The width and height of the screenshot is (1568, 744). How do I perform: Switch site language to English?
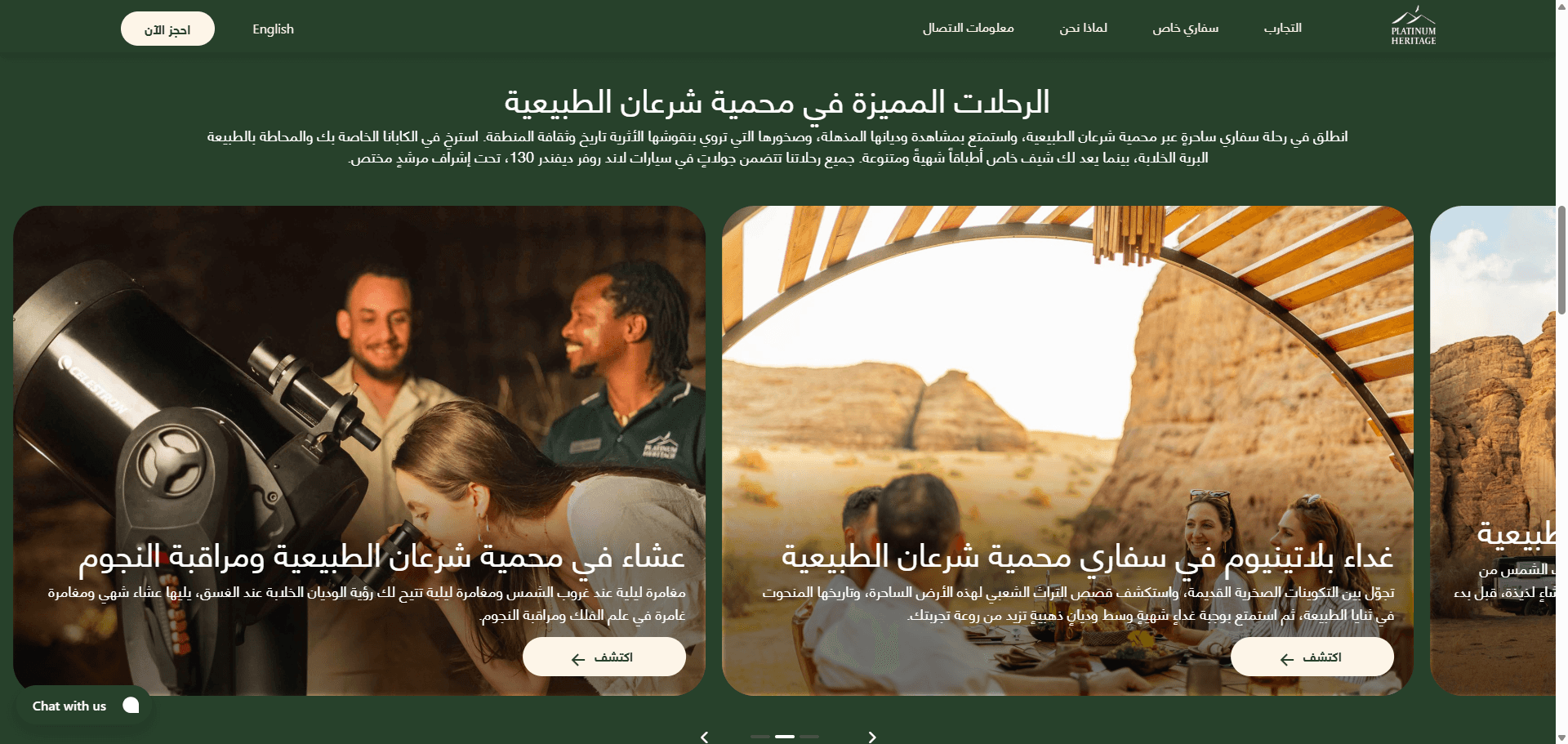point(273,29)
